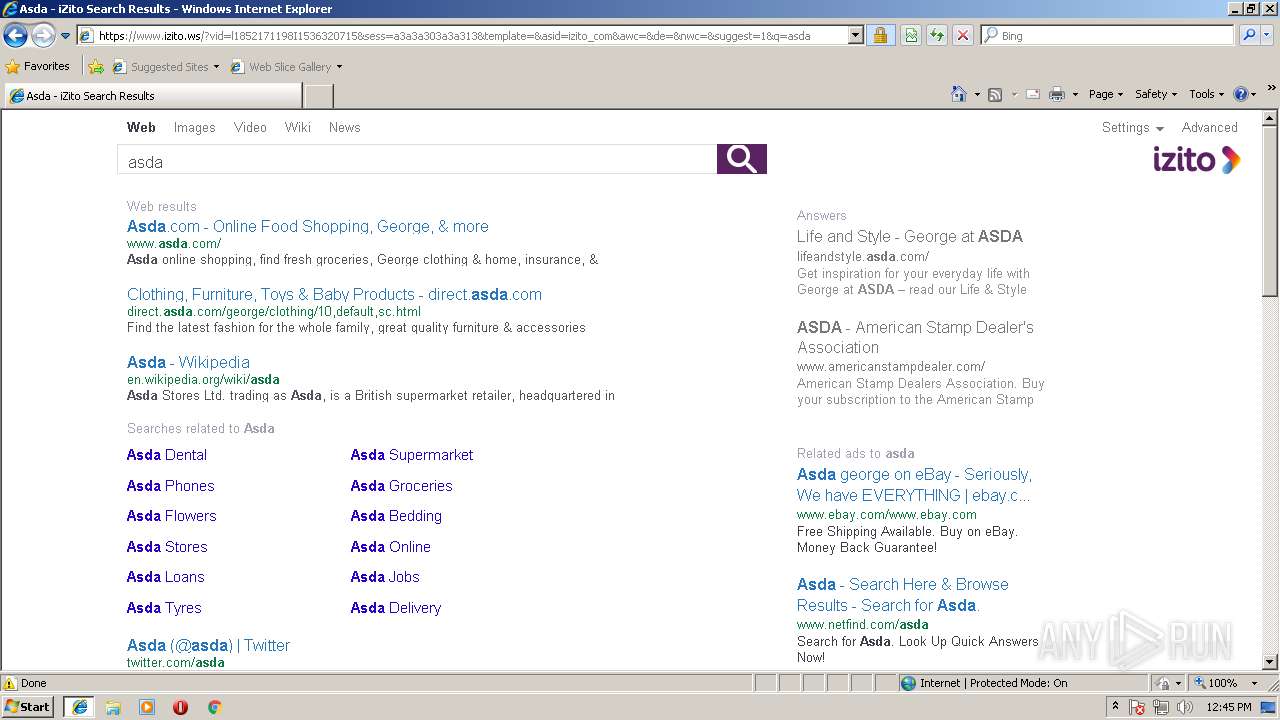The width and height of the screenshot is (1280, 720).
Task: Click the iZito search query field
Action: pos(417,160)
